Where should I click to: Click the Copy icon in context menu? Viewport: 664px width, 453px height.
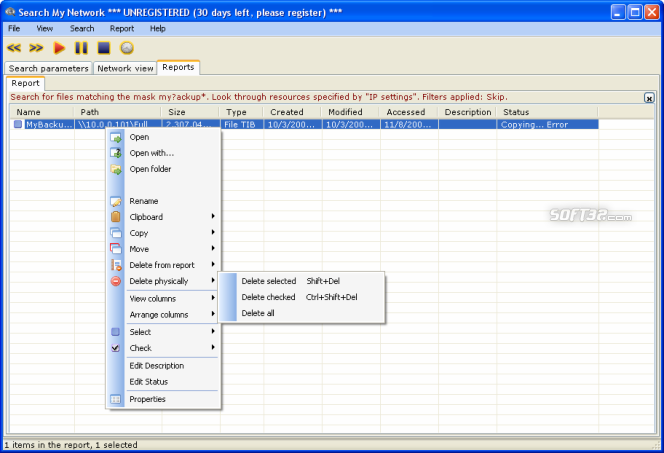tap(116, 233)
